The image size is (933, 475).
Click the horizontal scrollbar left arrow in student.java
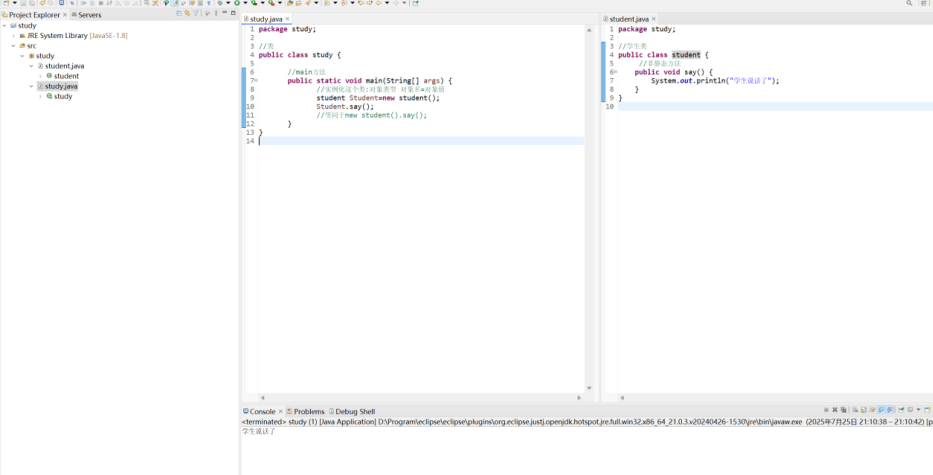pyautogui.click(x=622, y=397)
